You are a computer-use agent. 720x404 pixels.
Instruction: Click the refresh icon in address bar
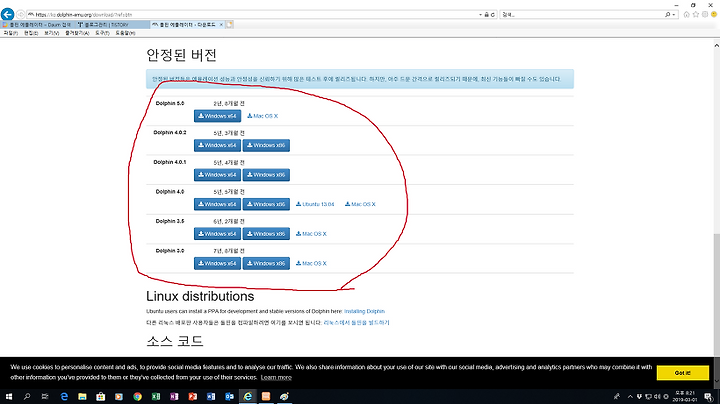[493, 15]
